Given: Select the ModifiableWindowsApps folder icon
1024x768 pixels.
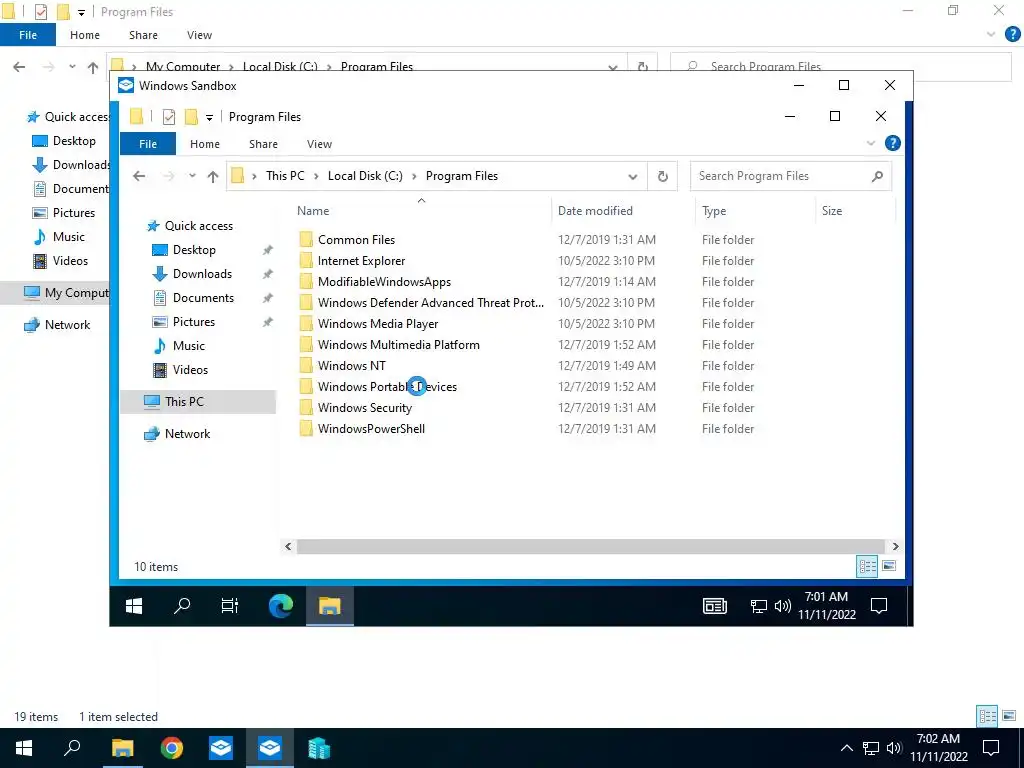Looking at the screenshot, I should (x=306, y=281).
